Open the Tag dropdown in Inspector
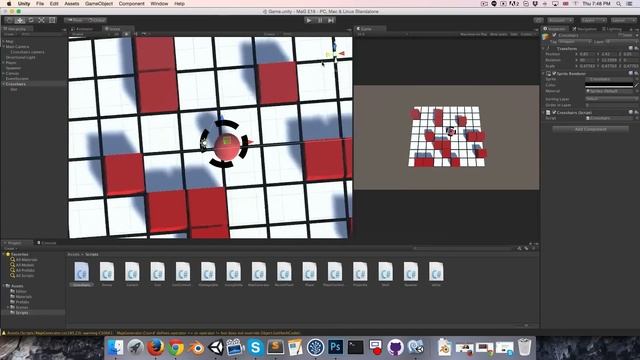The image size is (640, 360). (x=574, y=42)
